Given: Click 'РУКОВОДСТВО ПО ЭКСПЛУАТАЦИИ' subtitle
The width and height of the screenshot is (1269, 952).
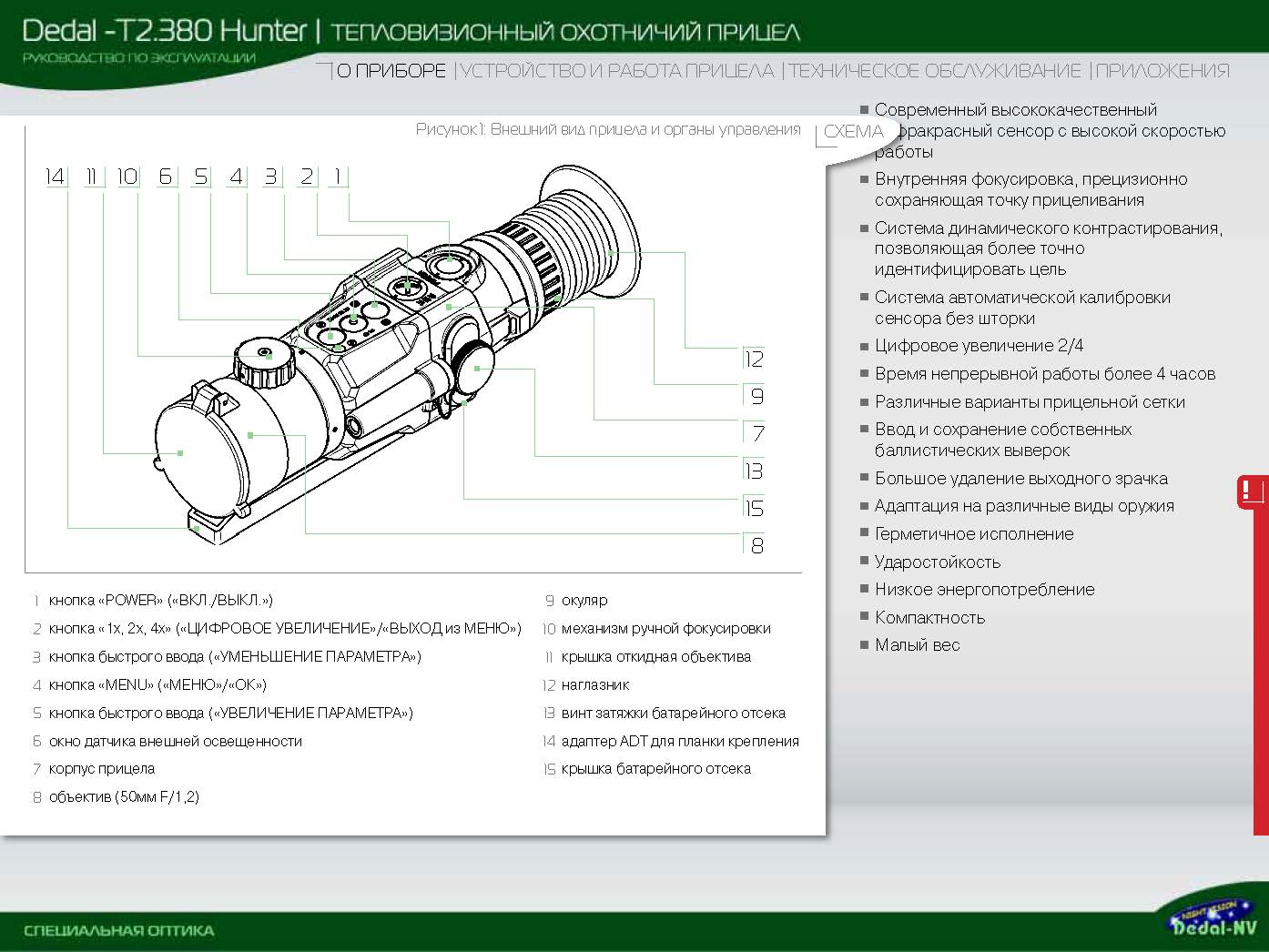Looking at the screenshot, I should (x=139, y=57).
